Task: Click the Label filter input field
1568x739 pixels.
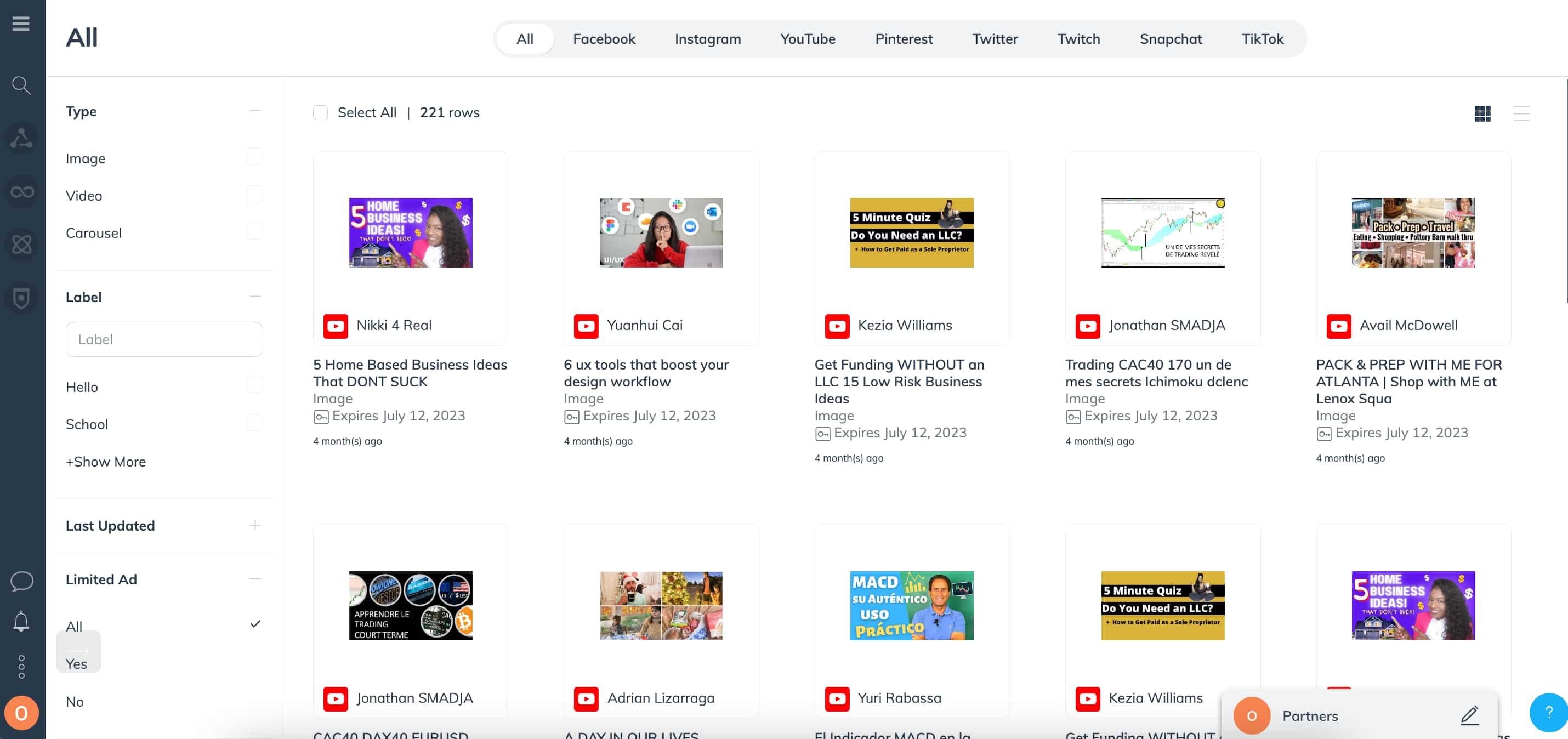Action: tap(164, 339)
